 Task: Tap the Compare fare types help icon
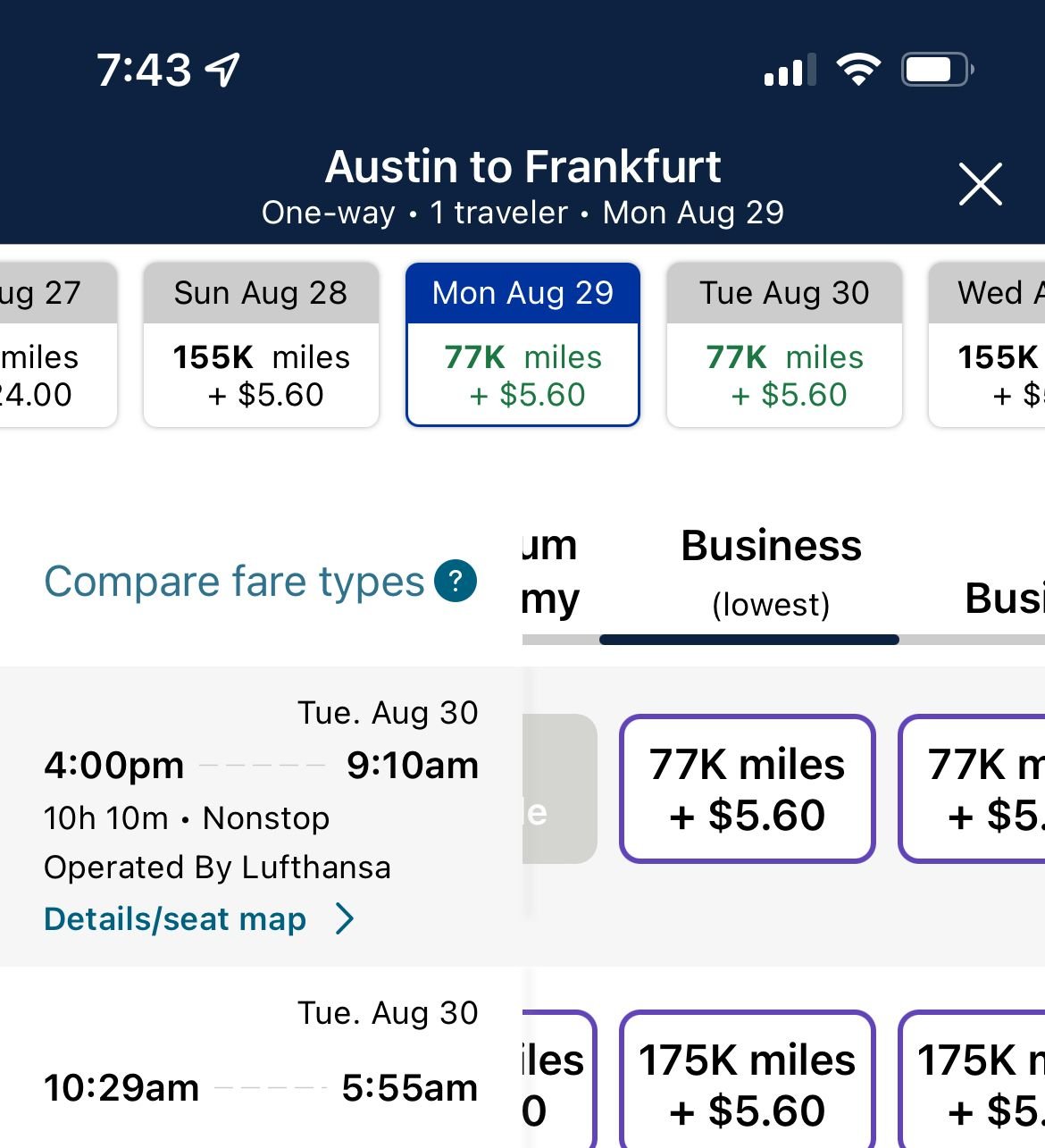tap(456, 581)
